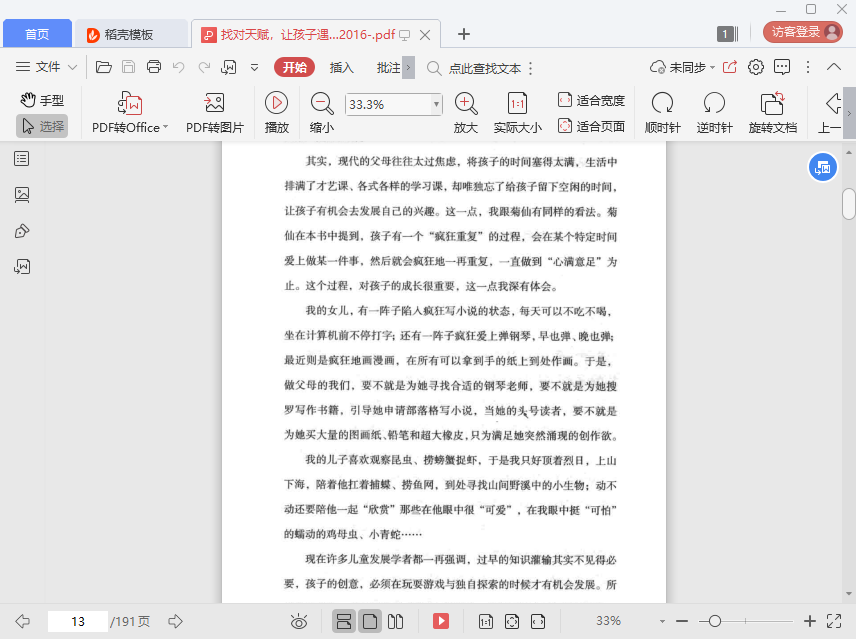The width and height of the screenshot is (856, 639).
Task: Click the undo arrow icon
Action: 179,67
